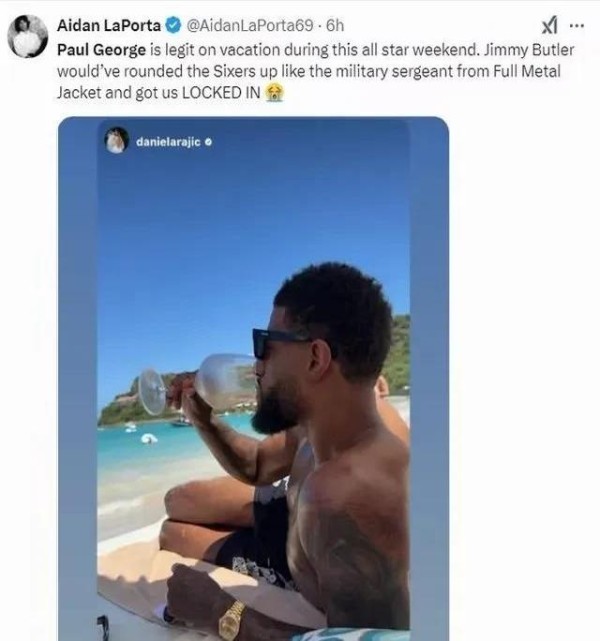Viewport: 600px width, 641px height.
Task: Click the words "Full Metal" in the tweet
Action: click(532, 71)
